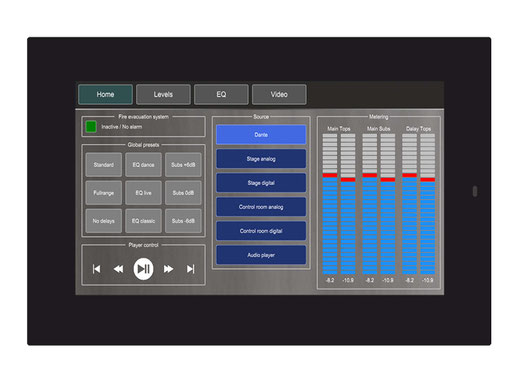Apply the EQ classic preset
The width and height of the screenshot is (519, 381).
tap(143, 221)
